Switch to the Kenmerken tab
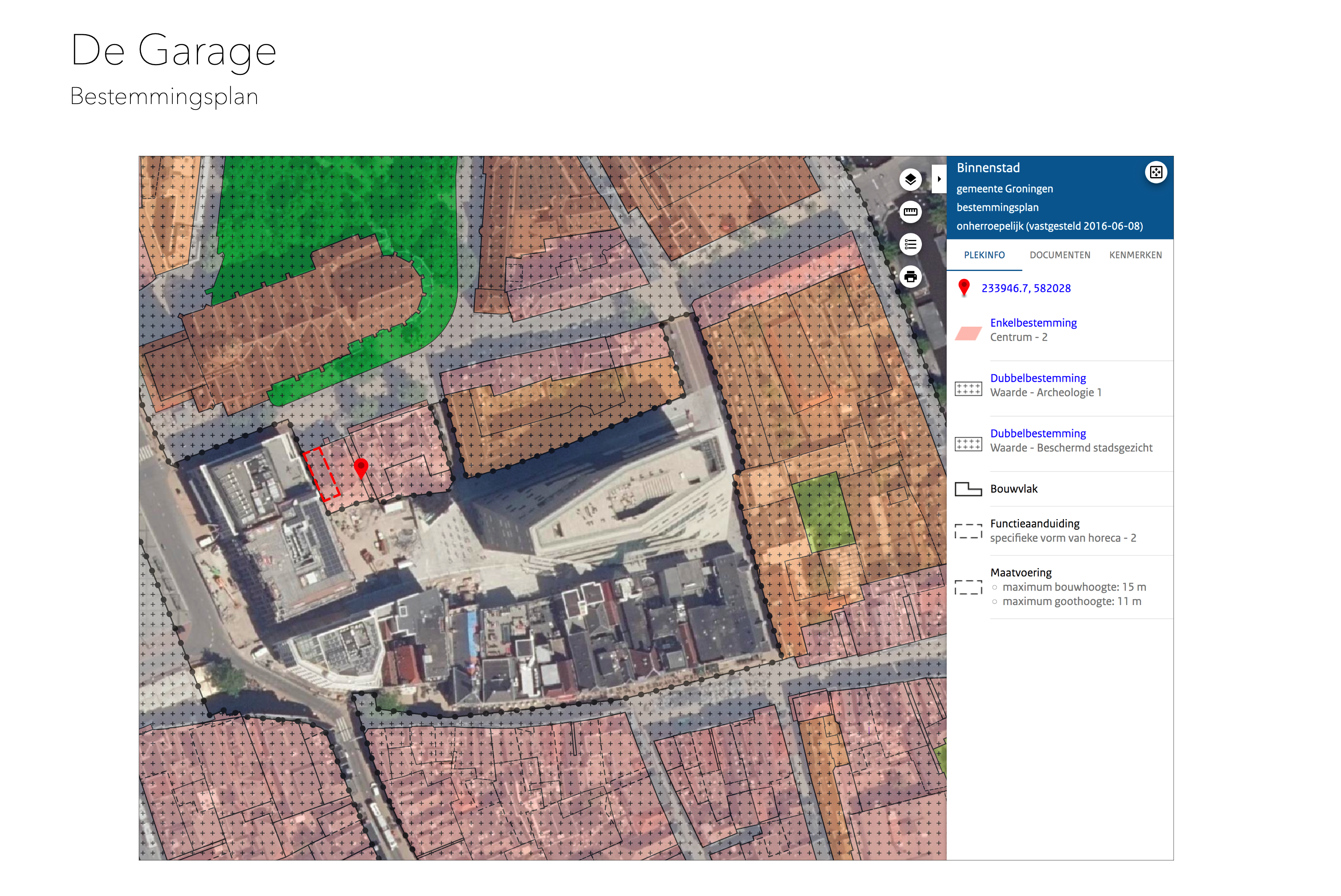 coord(1135,256)
